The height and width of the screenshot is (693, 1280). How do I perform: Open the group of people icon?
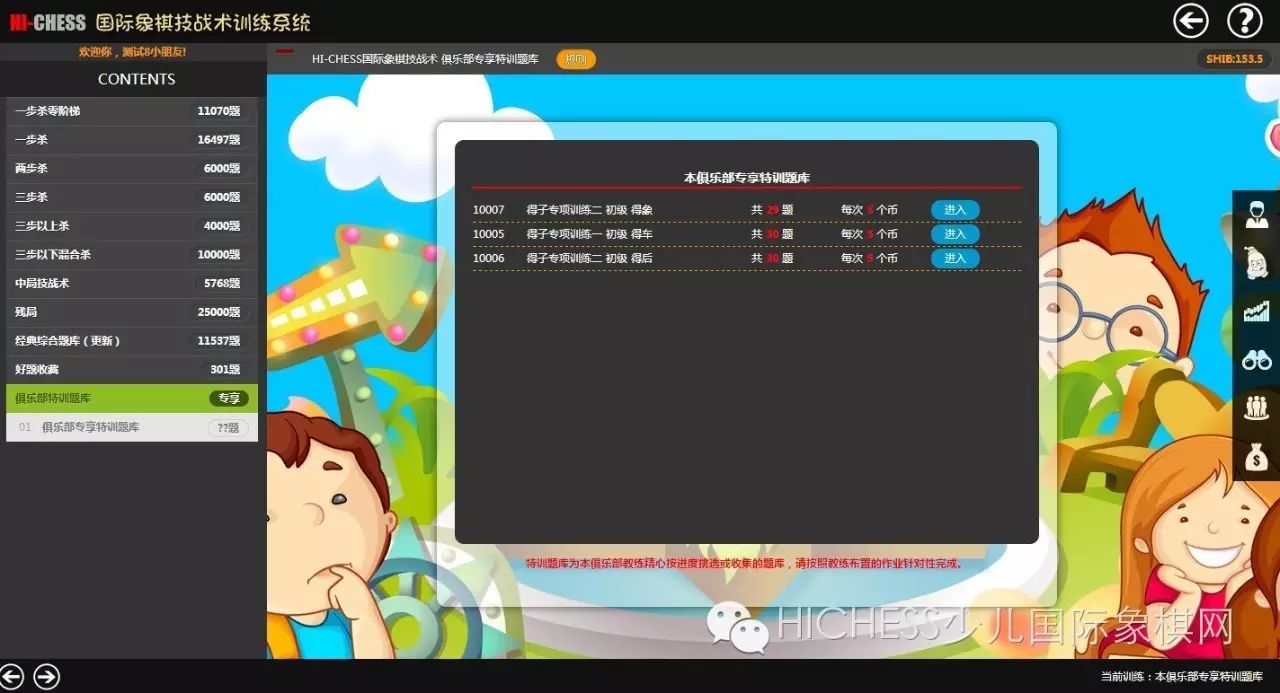pyautogui.click(x=1256, y=408)
